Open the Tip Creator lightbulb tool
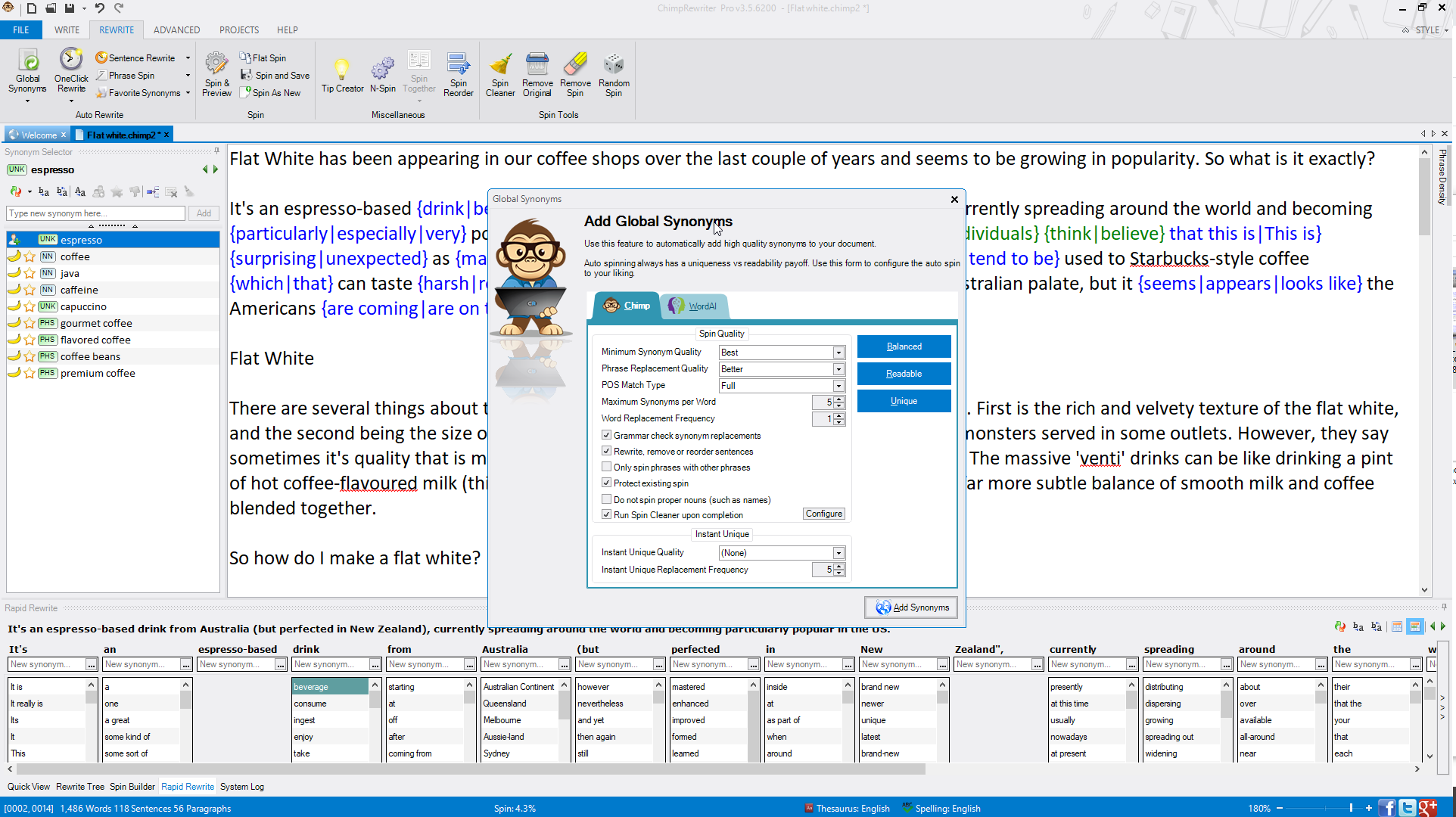Viewport: 1456px width, 817px height. [x=342, y=70]
